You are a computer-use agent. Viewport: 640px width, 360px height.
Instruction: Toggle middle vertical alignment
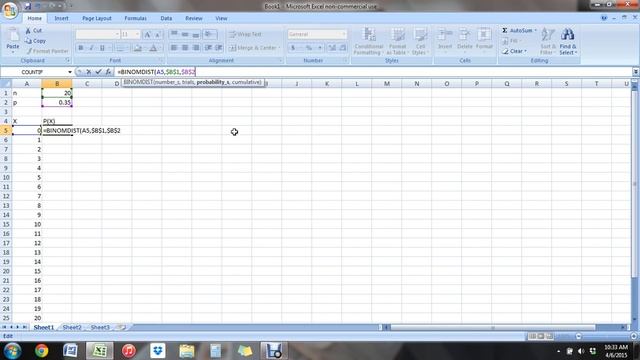click(185, 34)
